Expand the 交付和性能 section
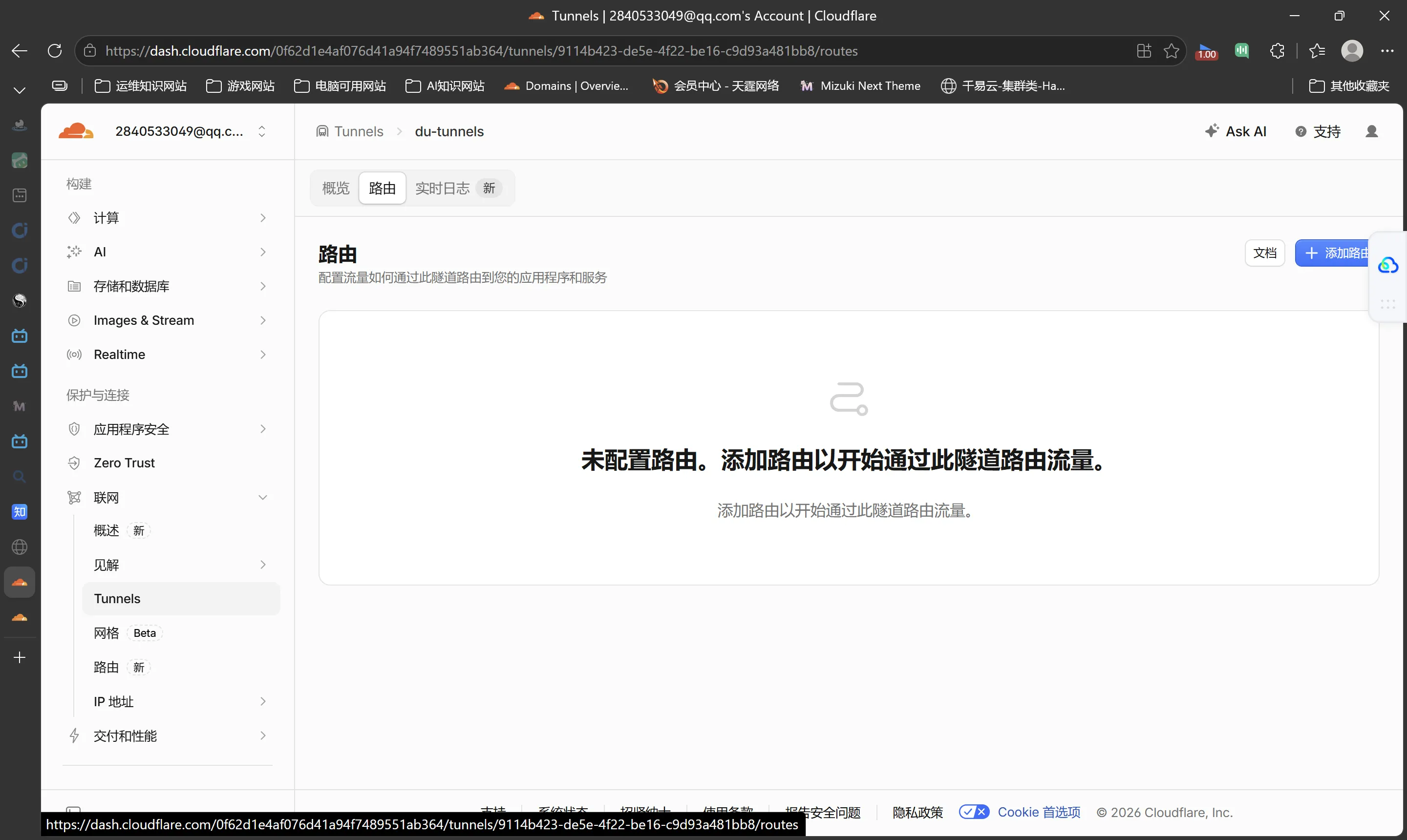Screen dimensions: 1407x840 [x=167, y=735]
